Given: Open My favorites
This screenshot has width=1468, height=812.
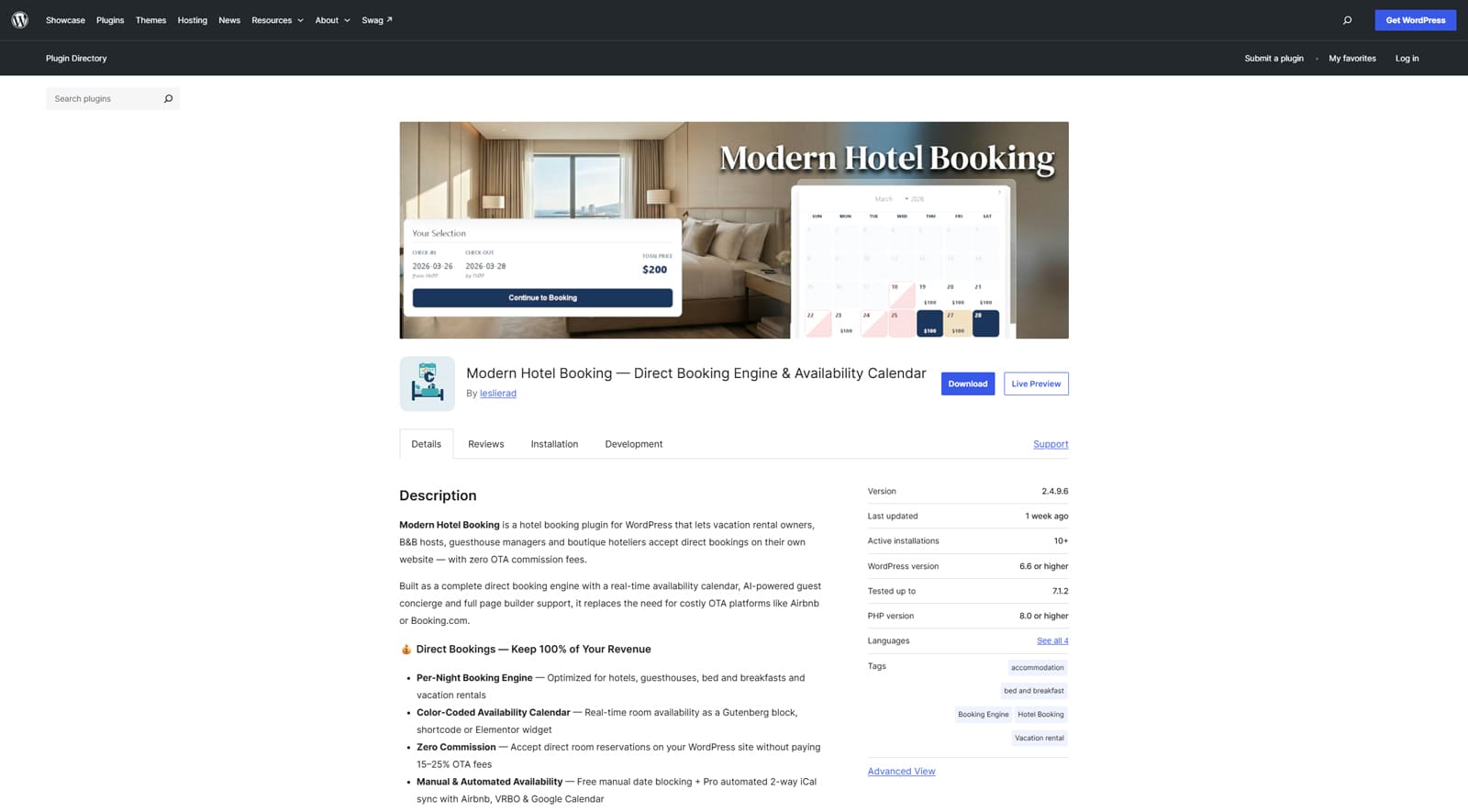Looking at the screenshot, I should click(1352, 59).
